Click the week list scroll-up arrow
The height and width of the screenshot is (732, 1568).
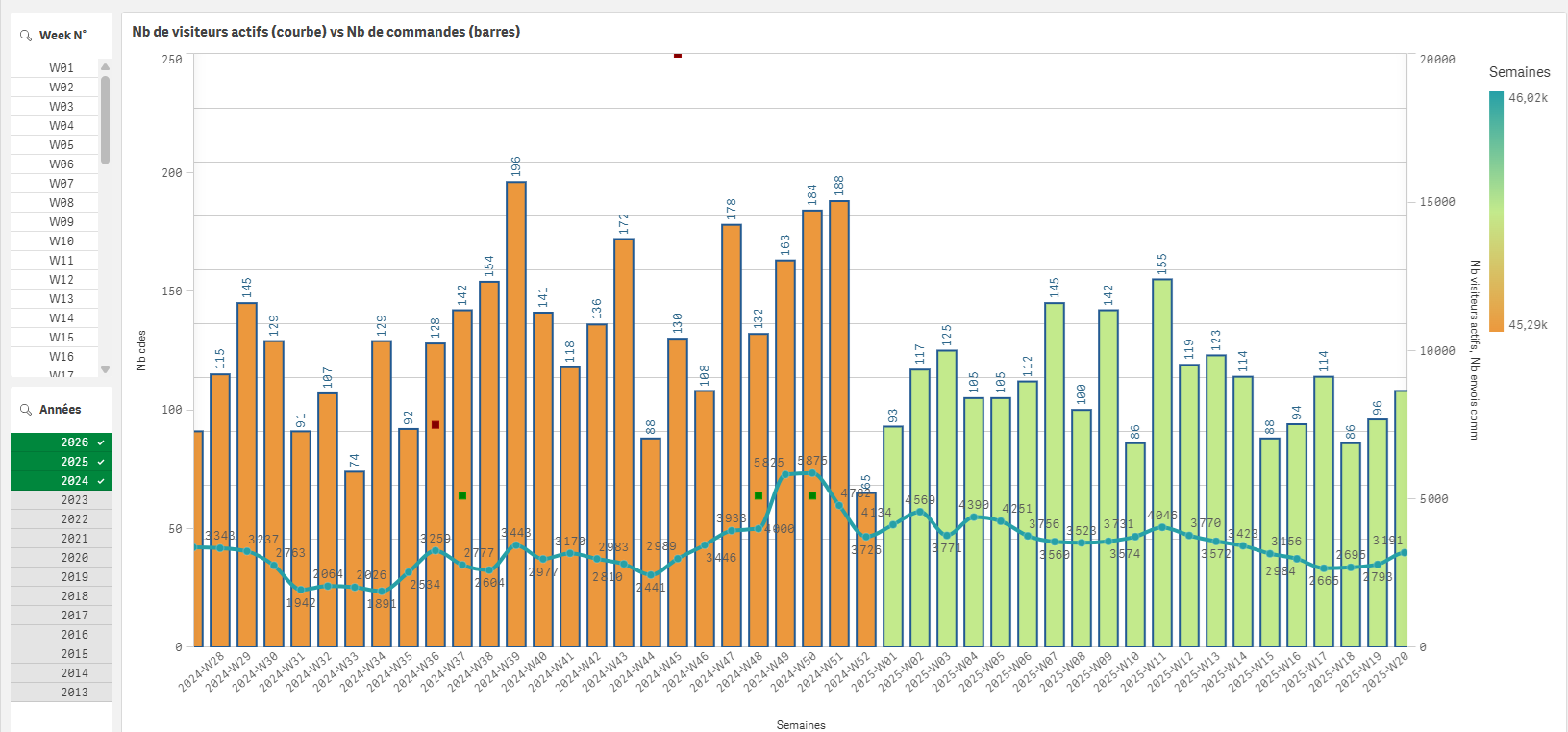coord(105,66)
